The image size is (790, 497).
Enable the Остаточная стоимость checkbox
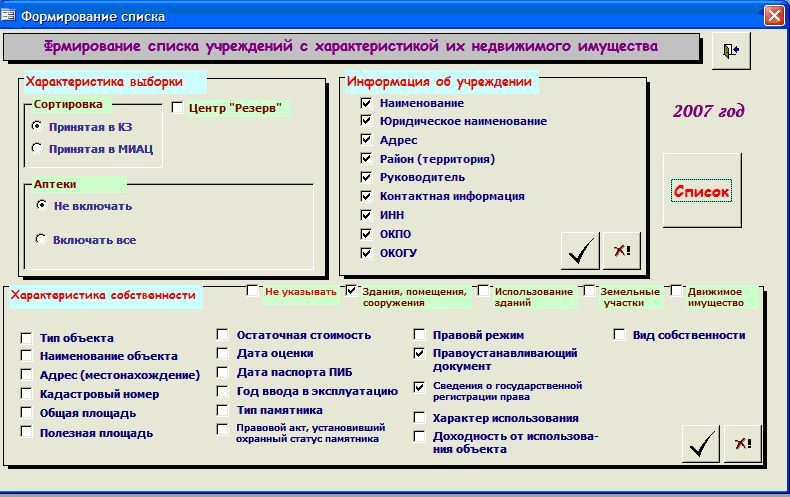[x=223, y=336]
